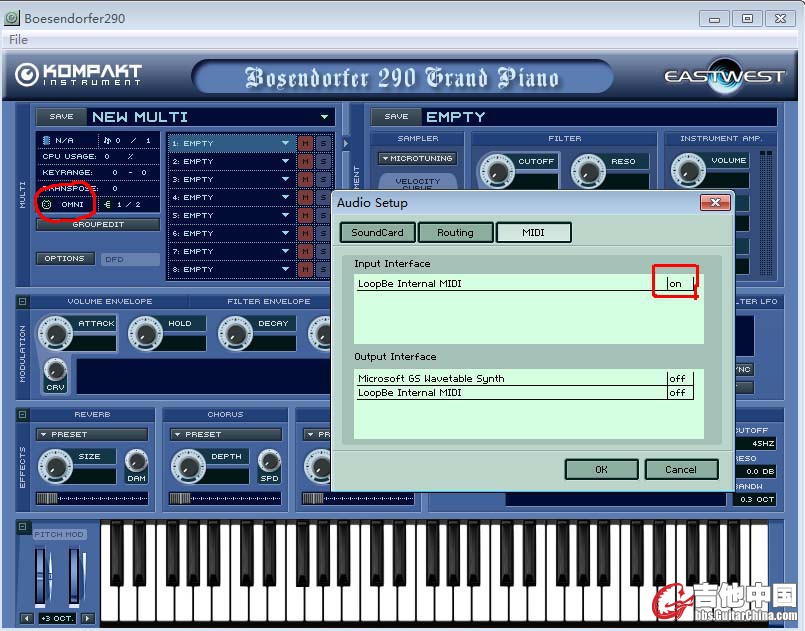The height and width of the screenshot is (631, 805).
Task: Open slot 6: EMPTY dropdown
Action: coord(285,233)
